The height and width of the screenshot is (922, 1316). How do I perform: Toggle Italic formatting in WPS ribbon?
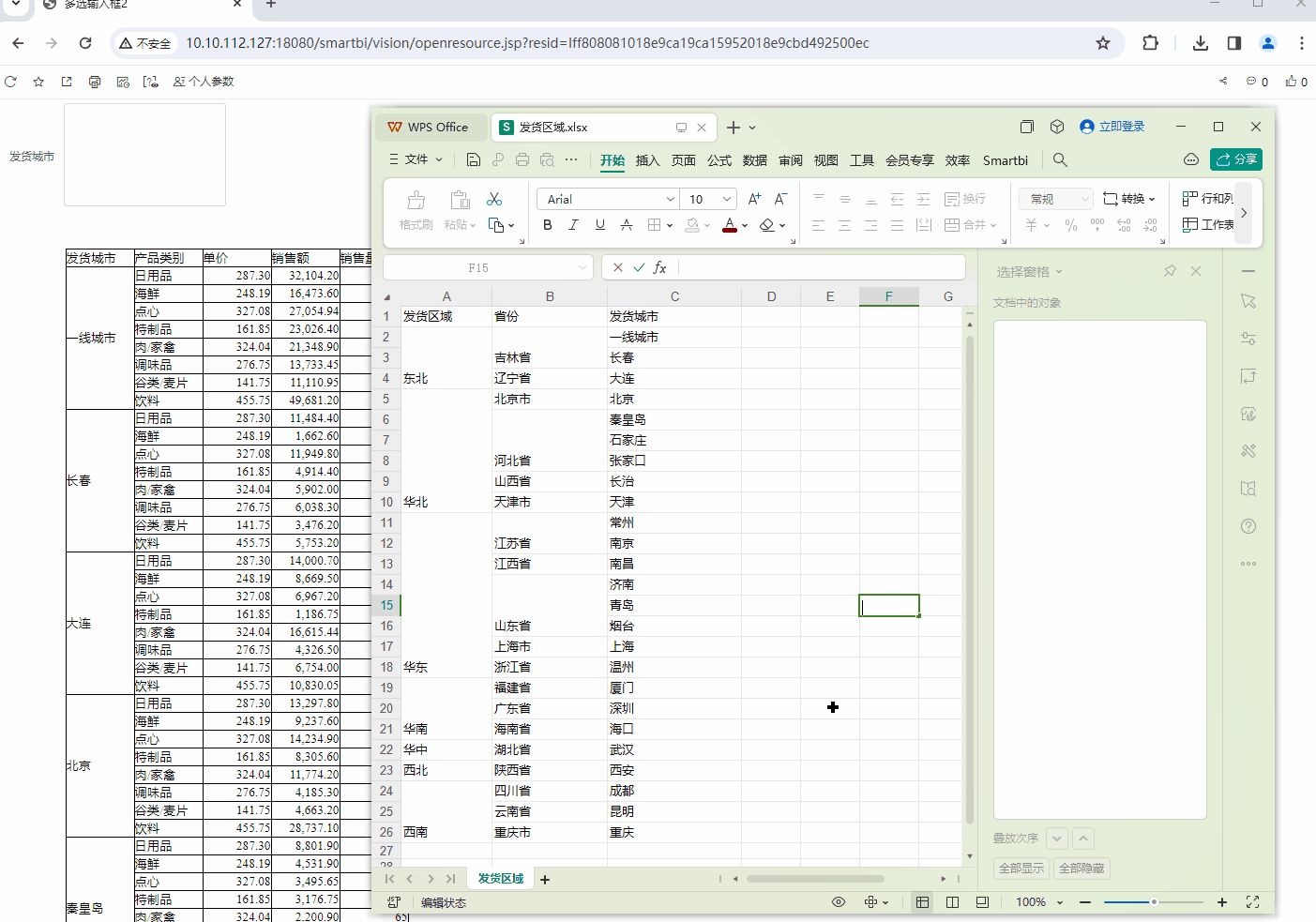coord(574,225)
